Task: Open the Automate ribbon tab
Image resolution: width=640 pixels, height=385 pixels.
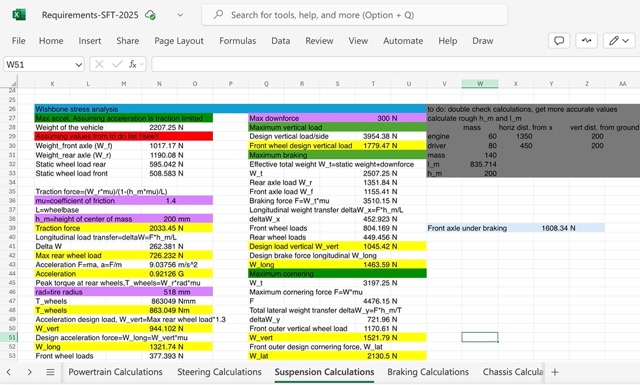Action: click(403, 41)
